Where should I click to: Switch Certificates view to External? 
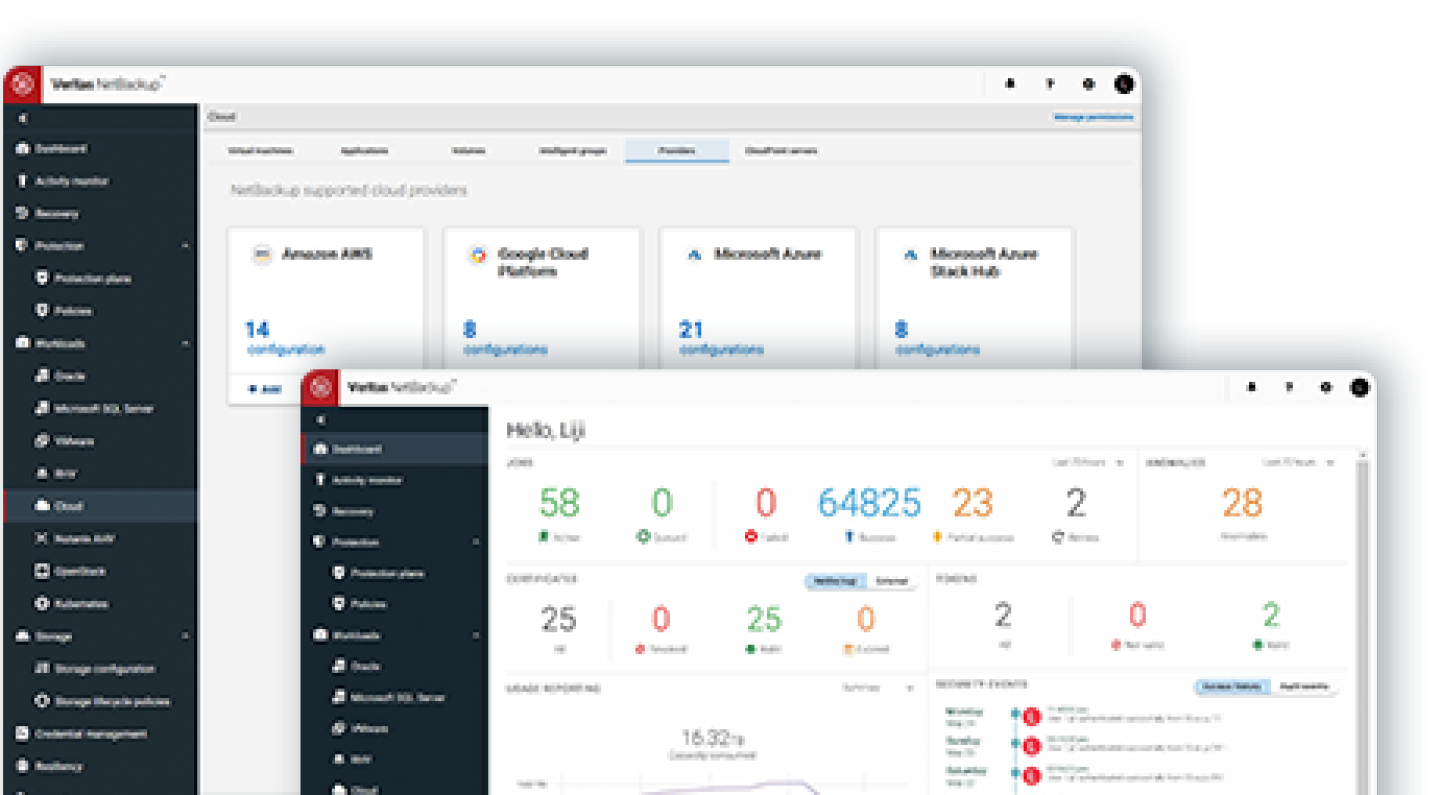891,581
